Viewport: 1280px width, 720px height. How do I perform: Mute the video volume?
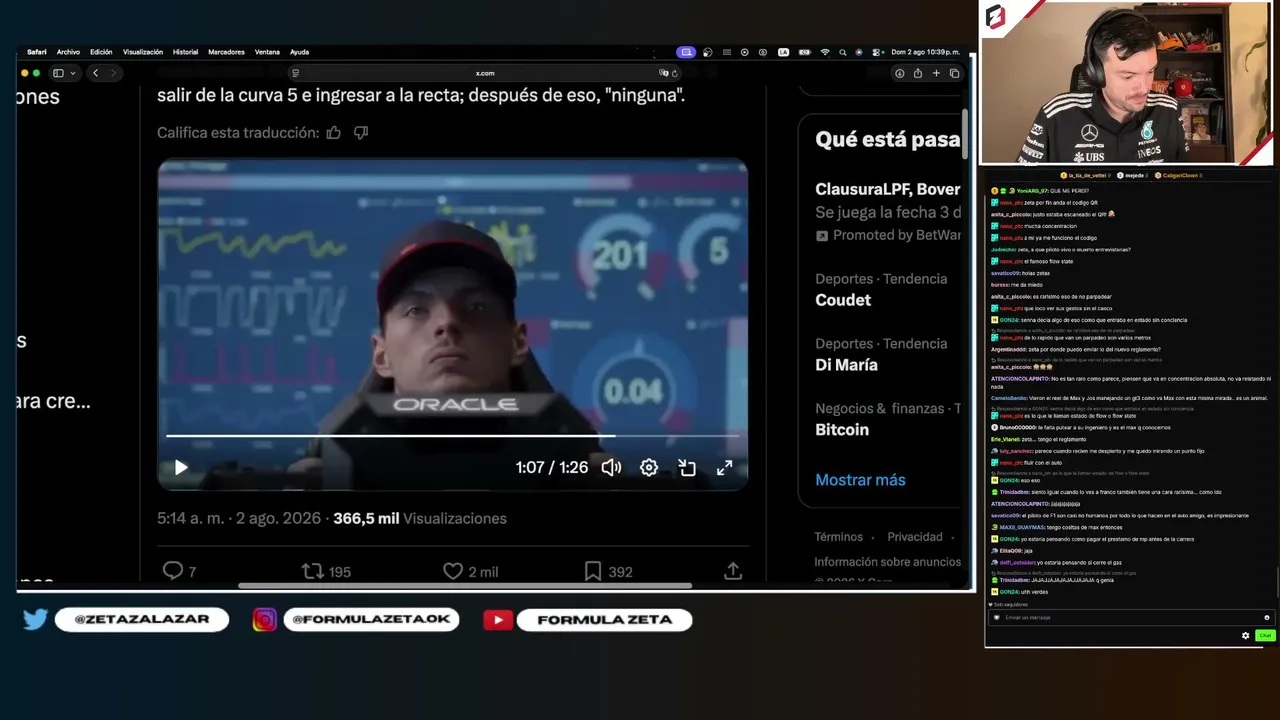(611, 467)
